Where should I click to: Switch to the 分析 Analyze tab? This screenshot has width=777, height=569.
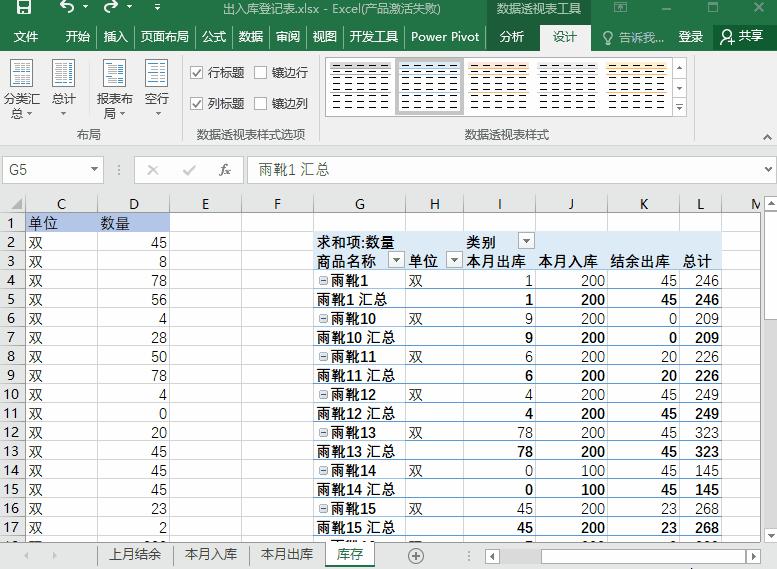[511, 37]
